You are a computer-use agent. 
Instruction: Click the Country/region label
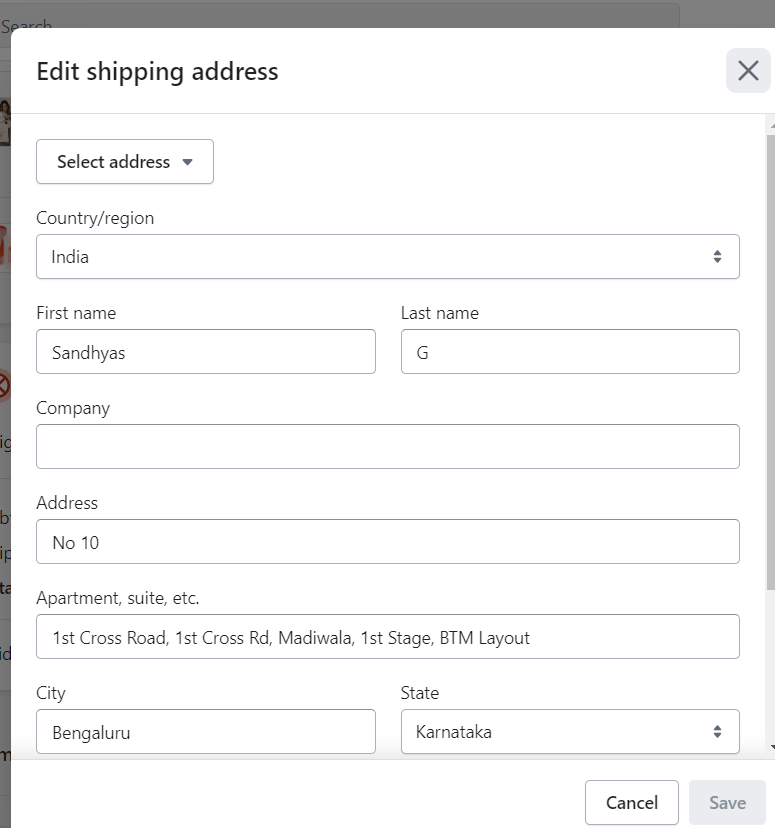point(95,218)
